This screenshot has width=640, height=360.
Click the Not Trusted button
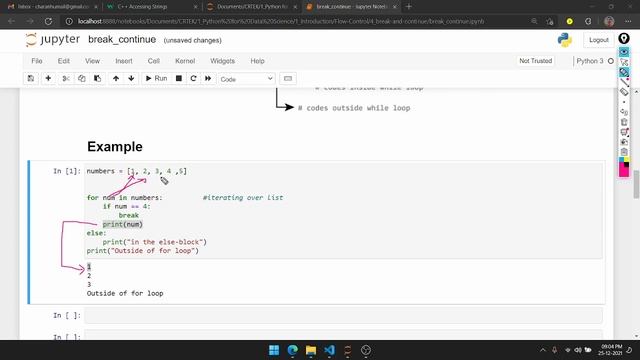coord(536,61)
